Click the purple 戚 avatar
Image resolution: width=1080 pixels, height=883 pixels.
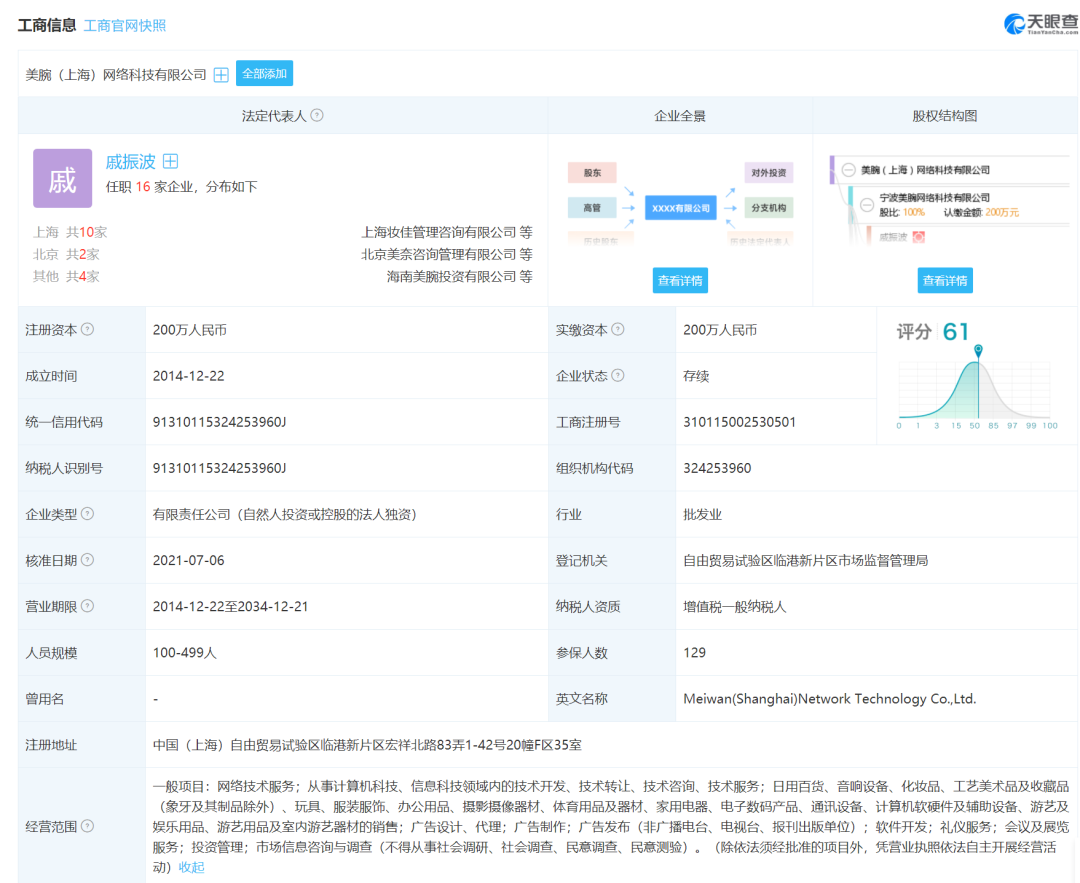pos(63,178)
